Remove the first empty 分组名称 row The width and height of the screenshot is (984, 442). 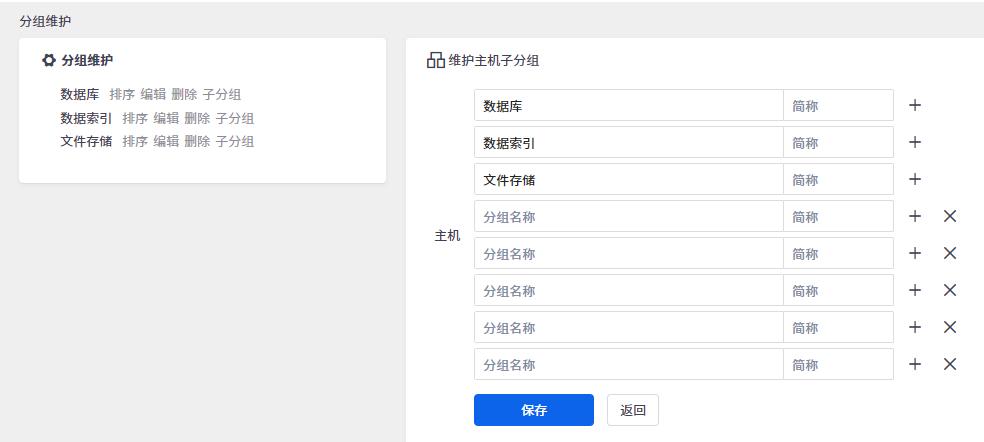click(950, 216)
